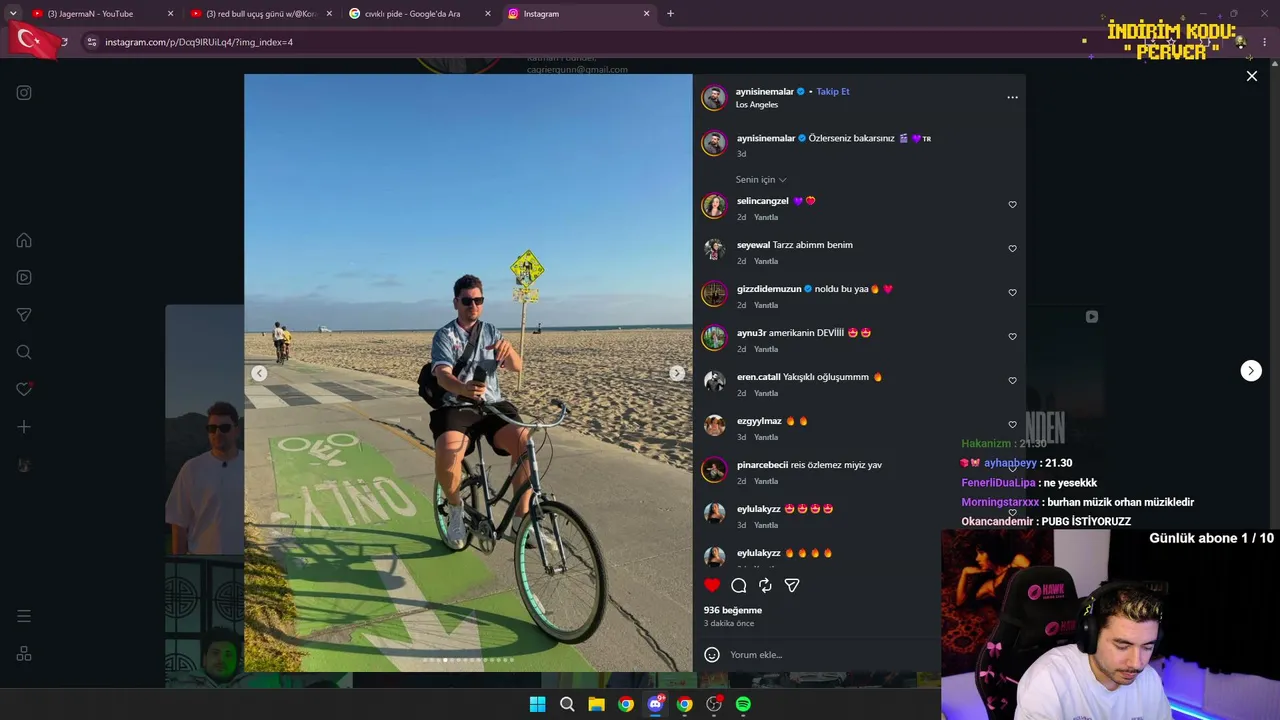Reply to aynu3r's comment with Yanıtla

(x=766, y=349)
